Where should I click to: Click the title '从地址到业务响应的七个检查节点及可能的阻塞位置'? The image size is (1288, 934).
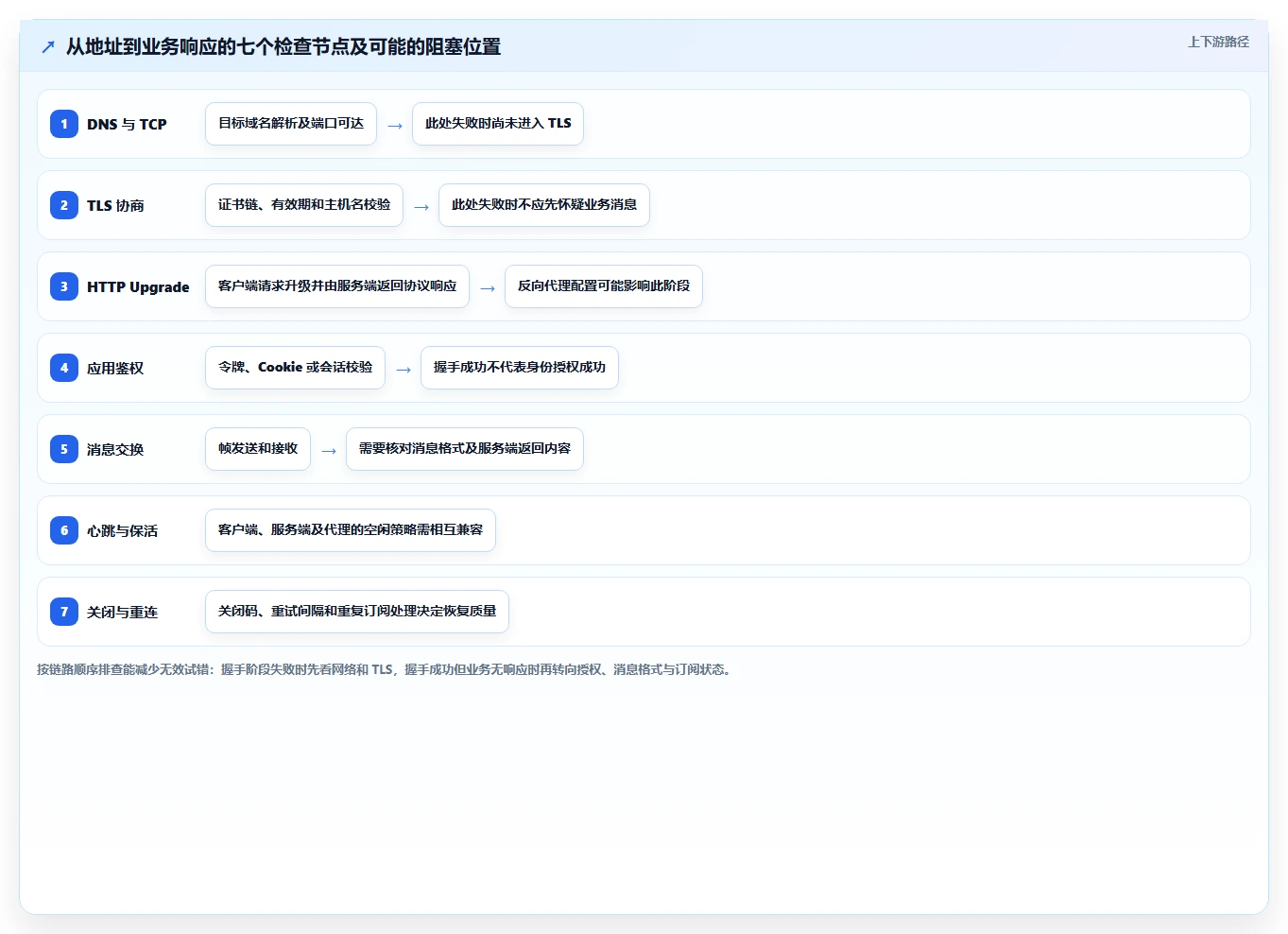283,46
